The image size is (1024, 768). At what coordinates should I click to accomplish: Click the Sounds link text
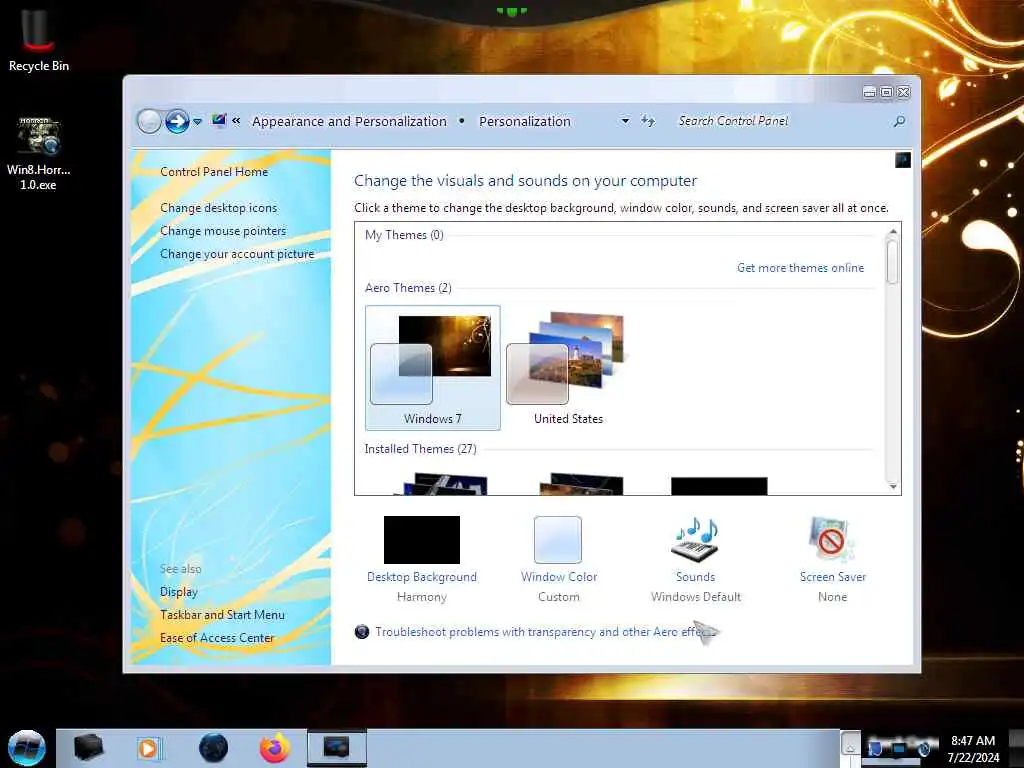[x=696, y=577]
